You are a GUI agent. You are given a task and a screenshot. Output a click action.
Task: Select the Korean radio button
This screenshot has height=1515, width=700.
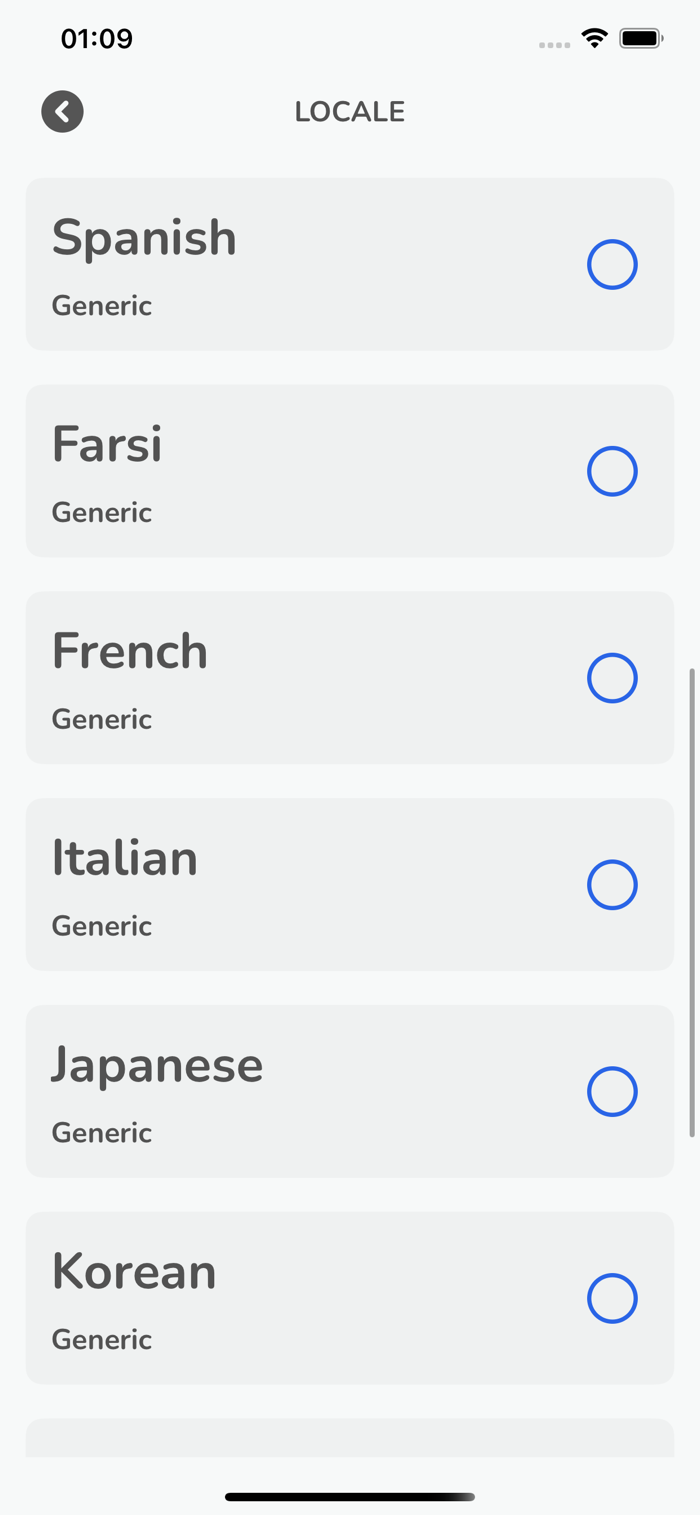point(612,1298)
